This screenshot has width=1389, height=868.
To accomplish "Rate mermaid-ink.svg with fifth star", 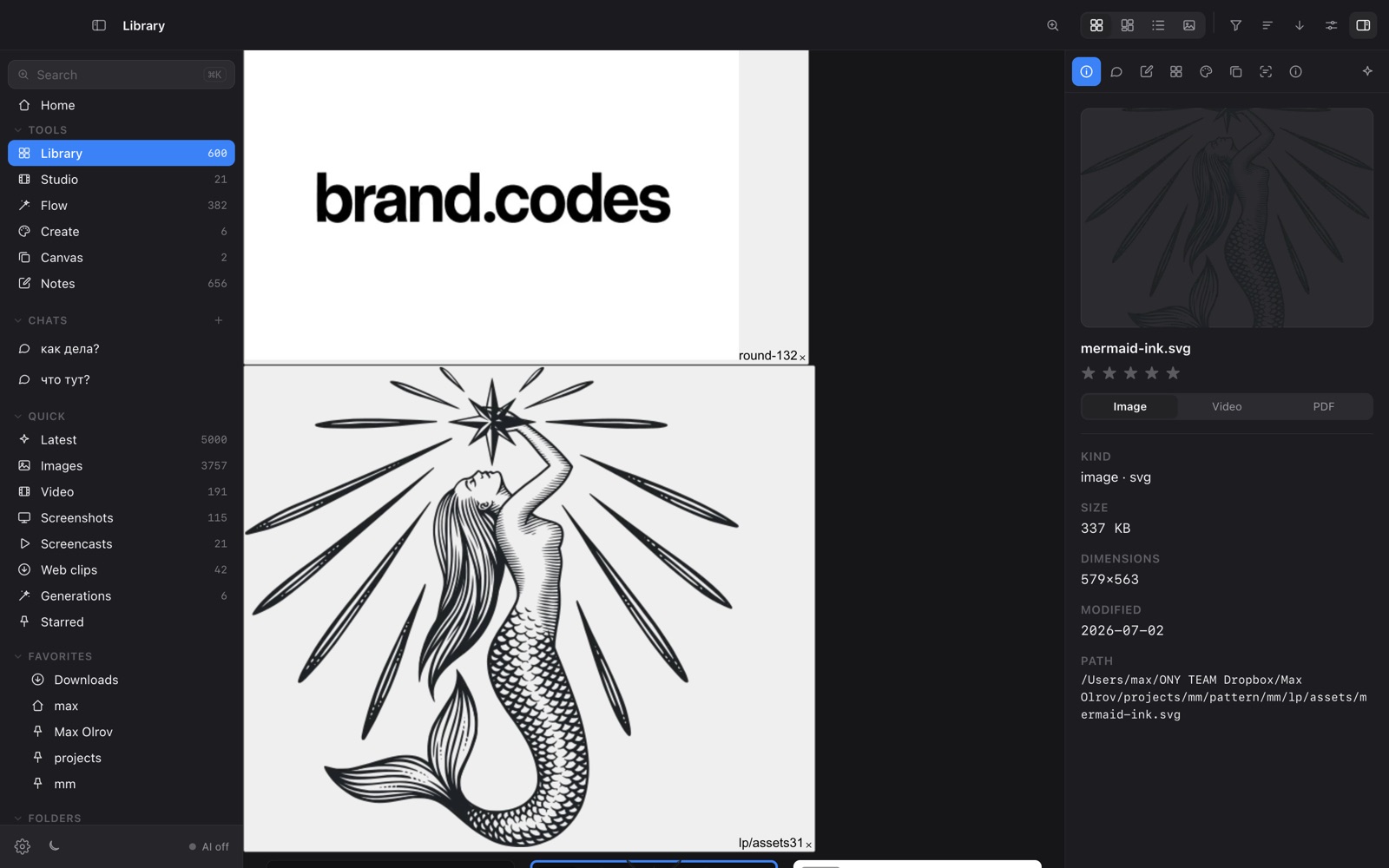I will click(x=1173, y=373).
